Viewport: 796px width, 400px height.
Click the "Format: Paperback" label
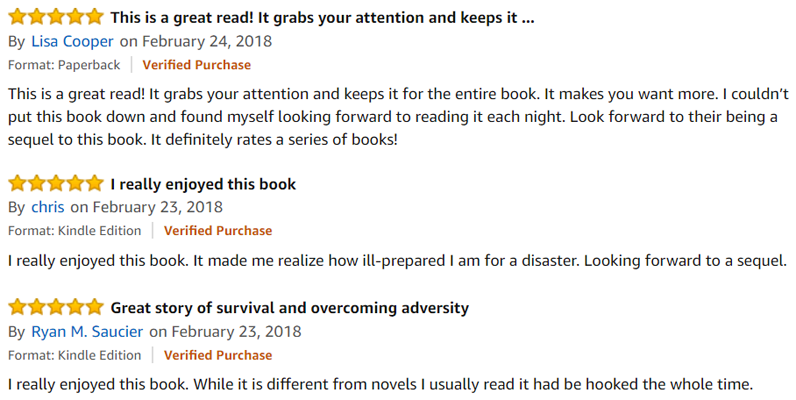point(64,65)
